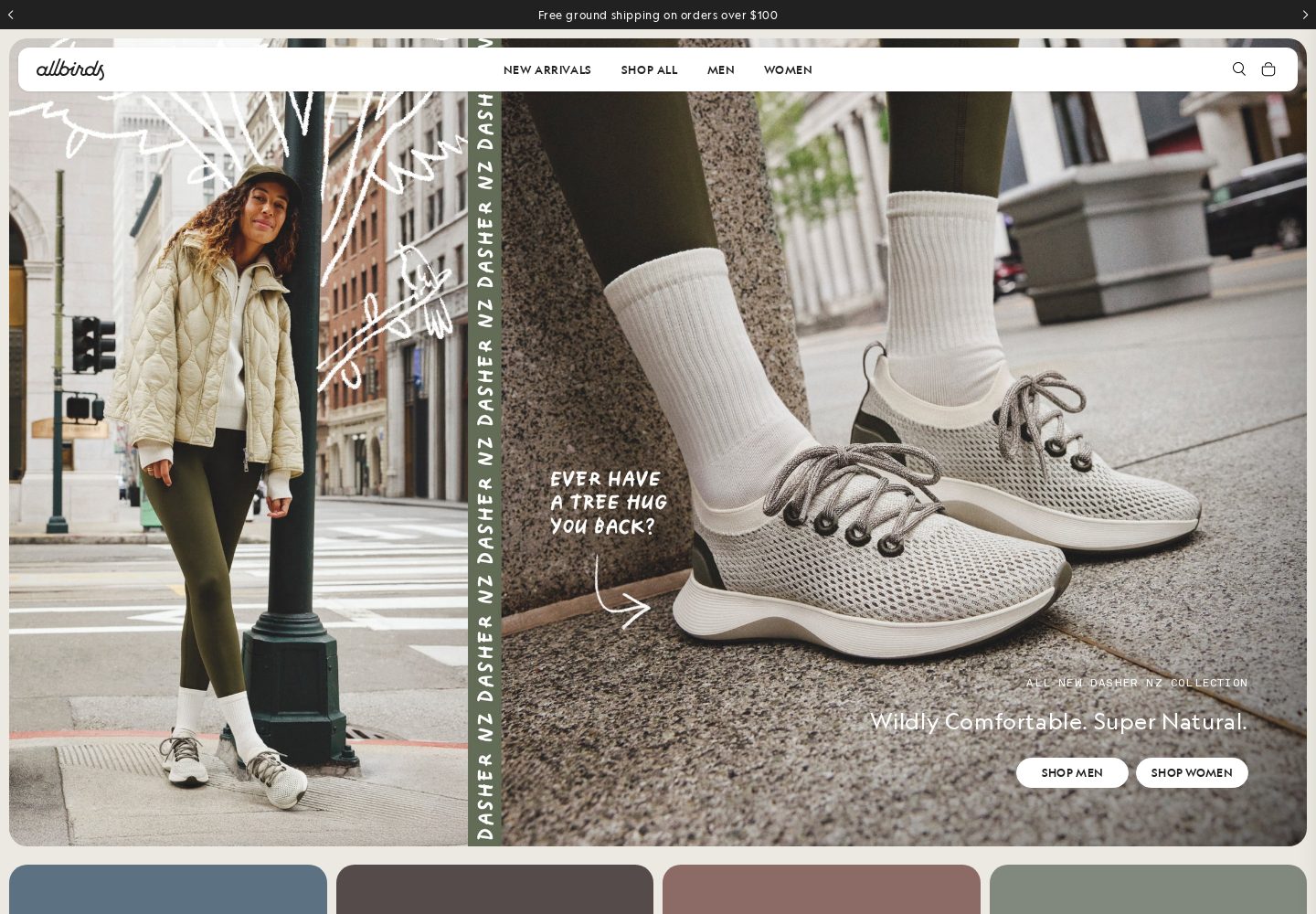Click the Shop Men button
1316x914 pixels.
pyautogui.click(x=1072, y=773)
